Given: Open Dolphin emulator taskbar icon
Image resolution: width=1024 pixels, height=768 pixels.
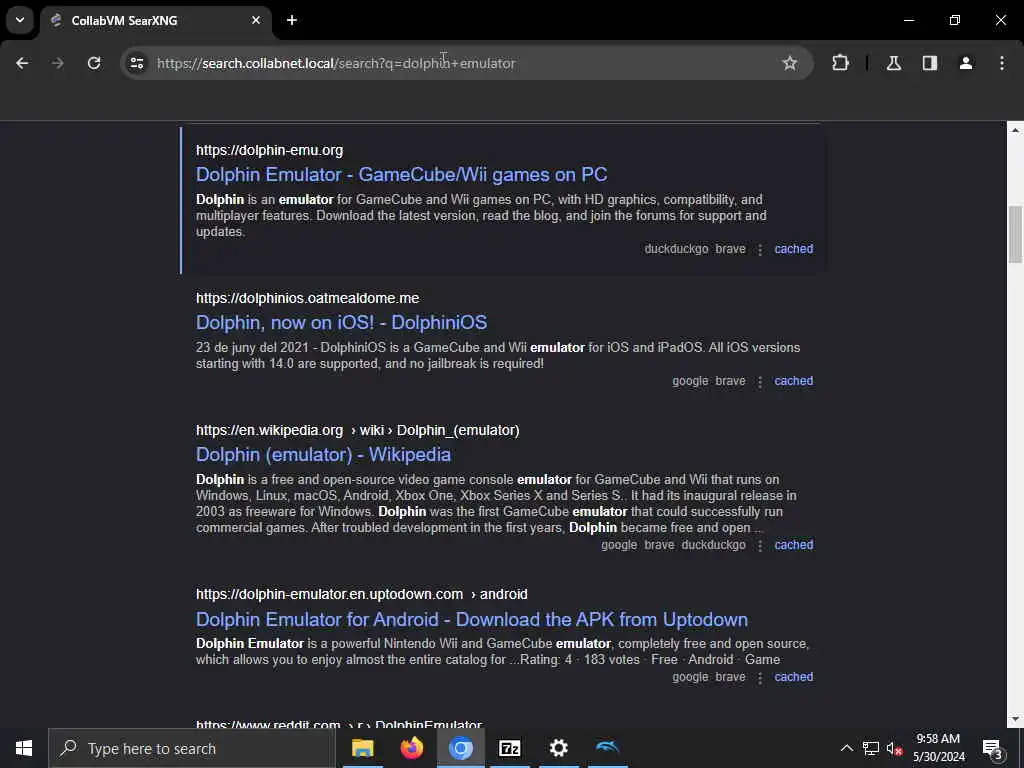Looking at the screenshot, I should click(607, 748).
